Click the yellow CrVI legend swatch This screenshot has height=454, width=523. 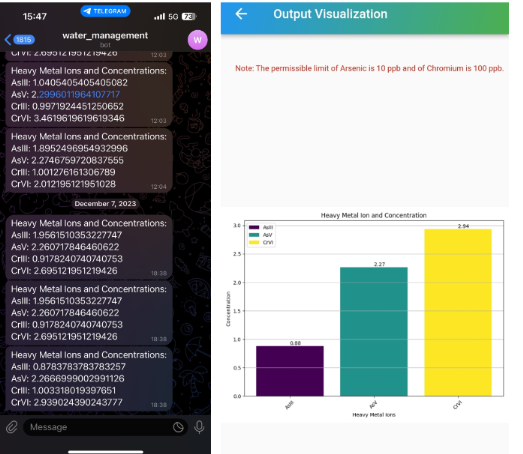254,242
